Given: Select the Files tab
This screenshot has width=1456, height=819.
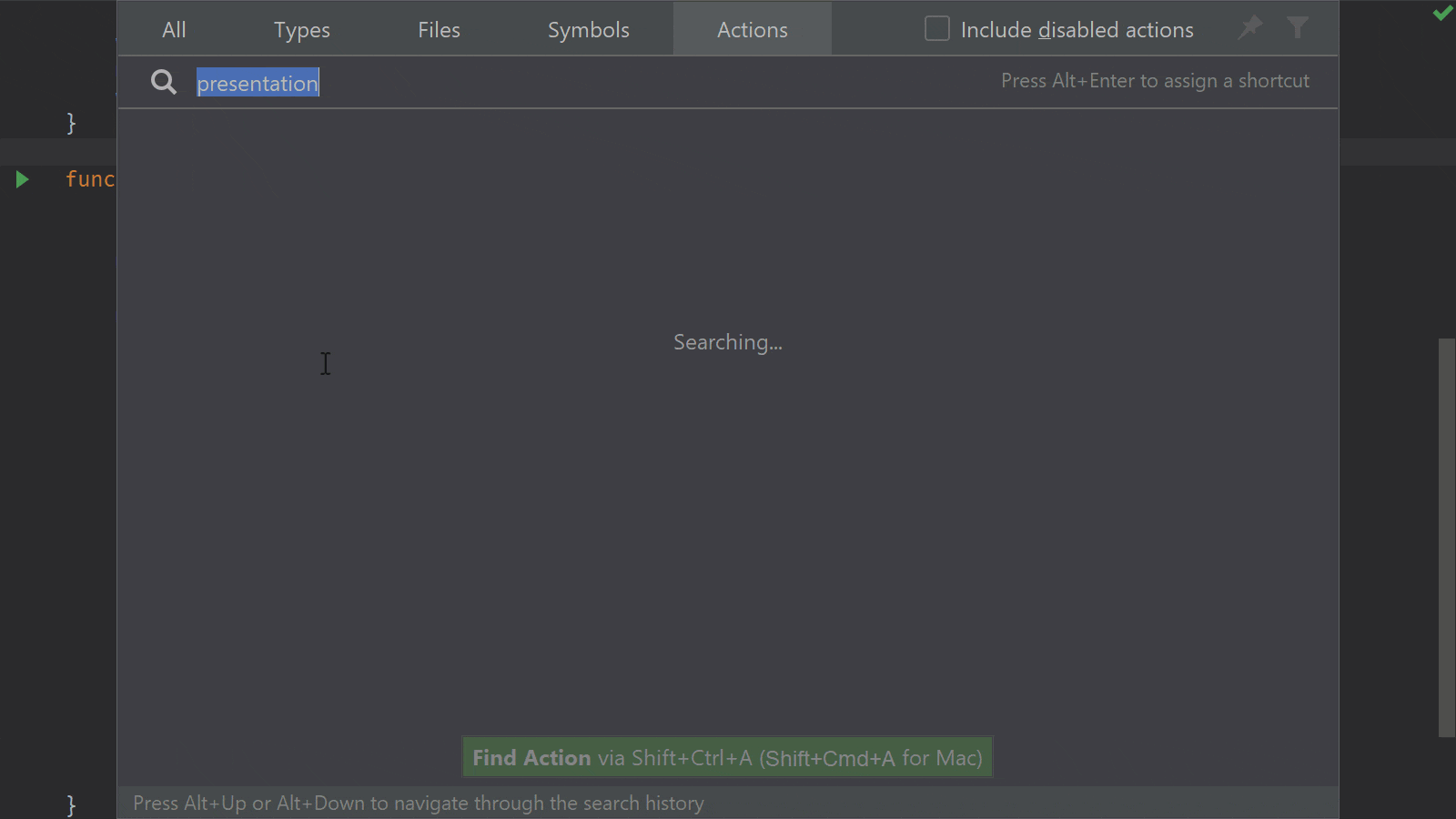Looking at the screenshot, I should (x=439, y=28).
